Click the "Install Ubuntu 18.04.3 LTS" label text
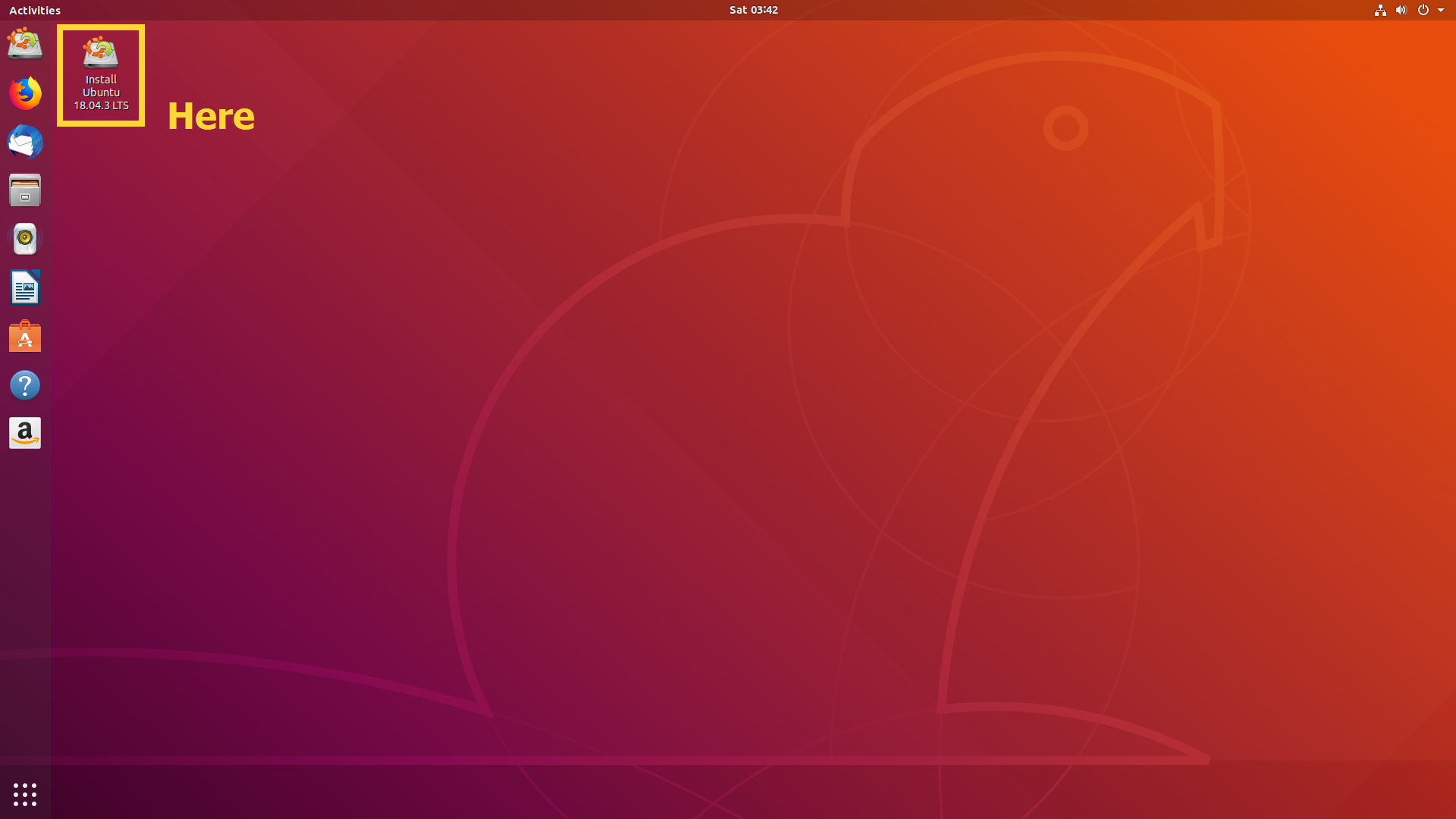The image size is (1456, 819). coord(101,93)
